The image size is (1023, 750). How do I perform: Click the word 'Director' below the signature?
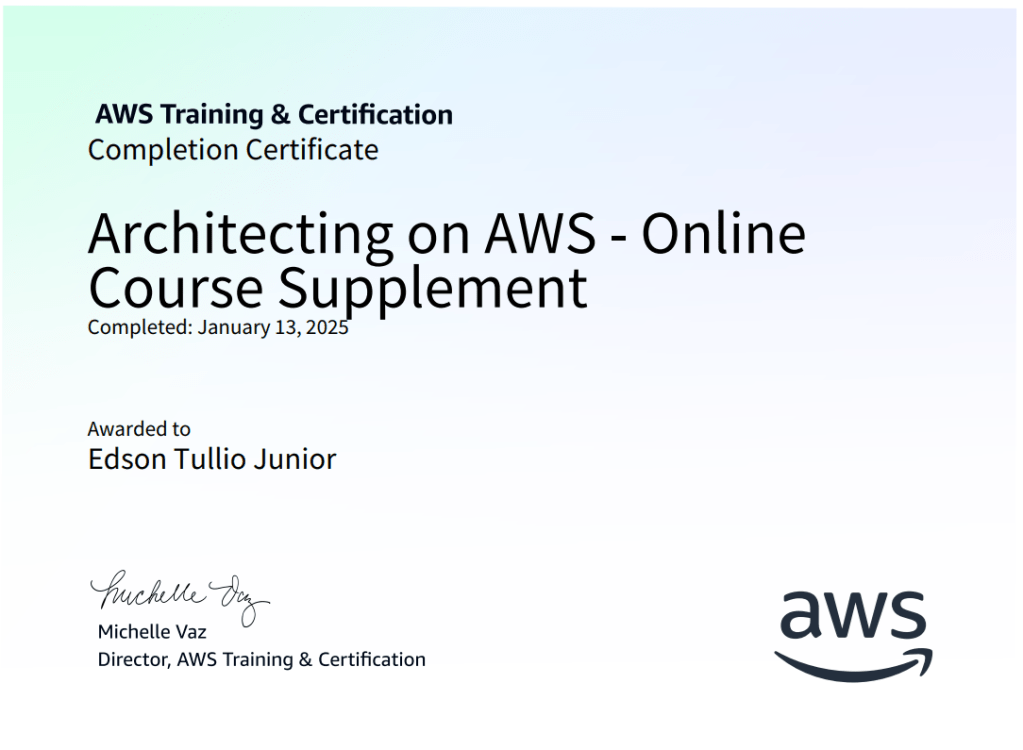click(x=133, y=660)
